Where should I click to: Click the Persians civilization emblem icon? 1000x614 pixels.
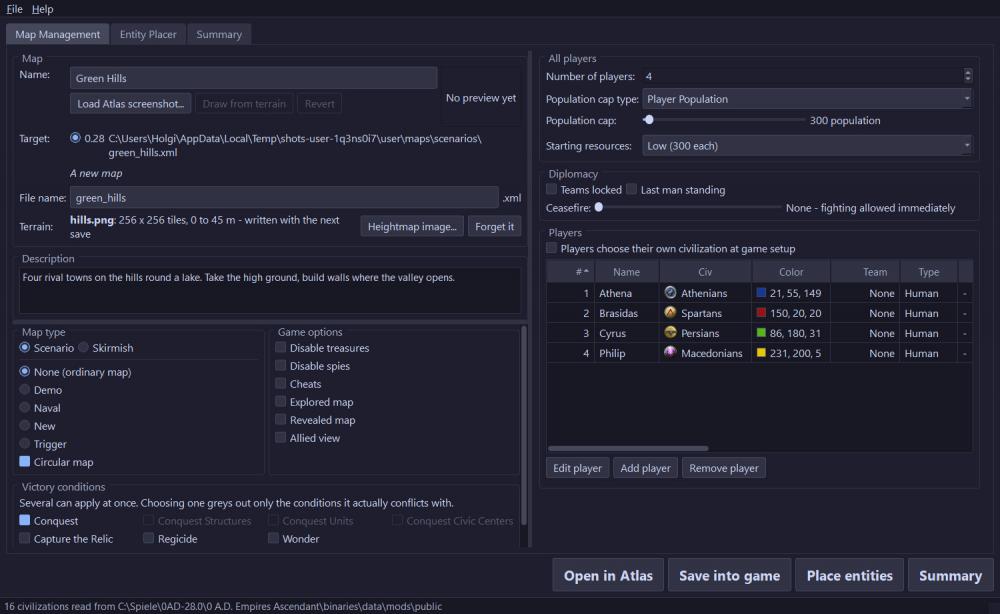pos(670,333)
